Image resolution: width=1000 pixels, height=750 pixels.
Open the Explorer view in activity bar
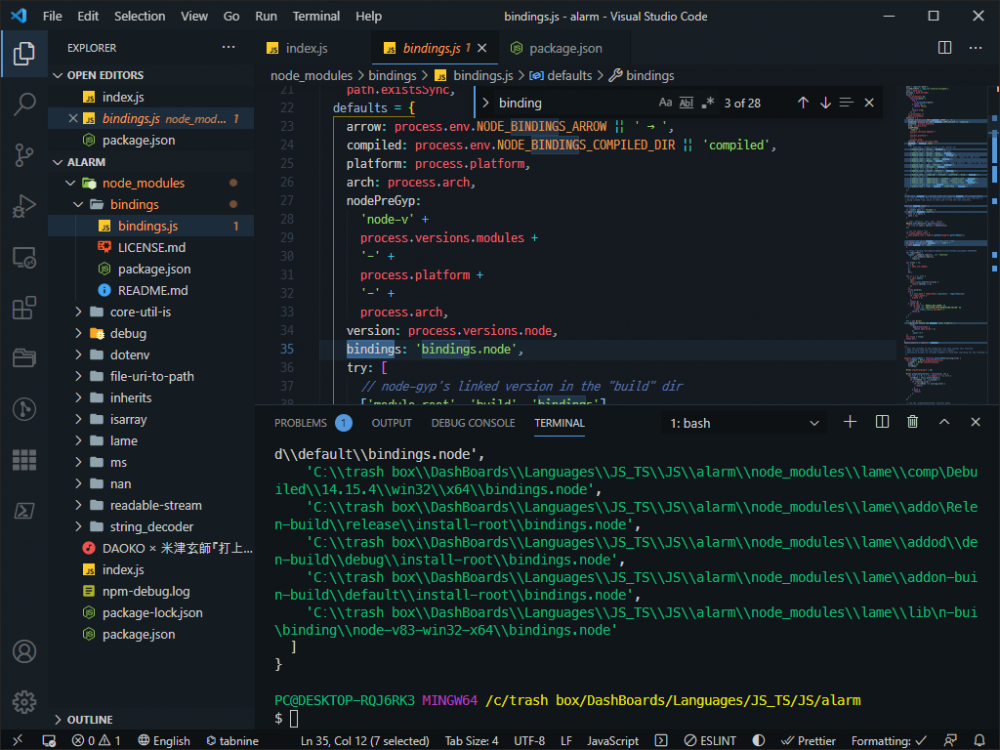24,54
